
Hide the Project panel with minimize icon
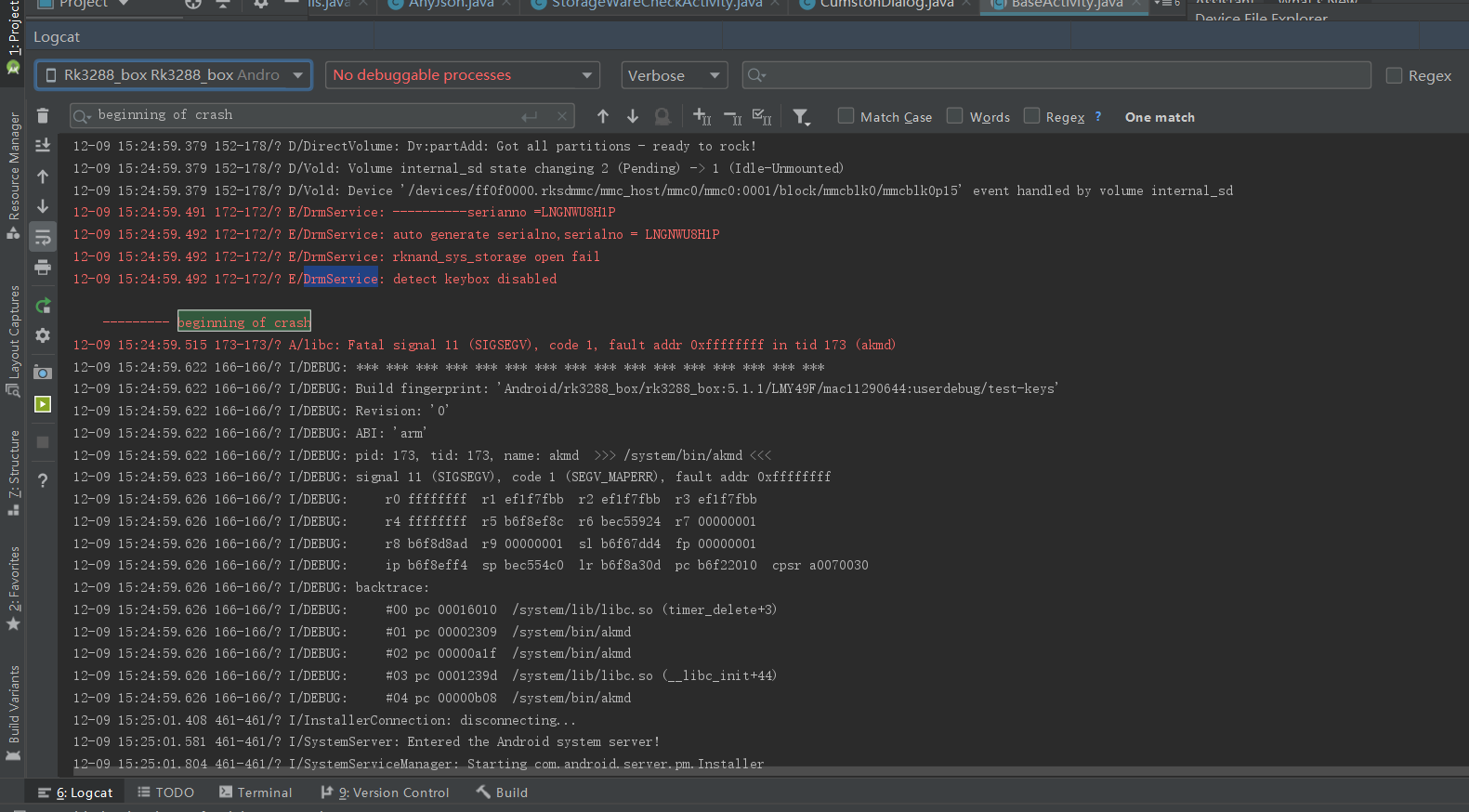tap(291, 4)
